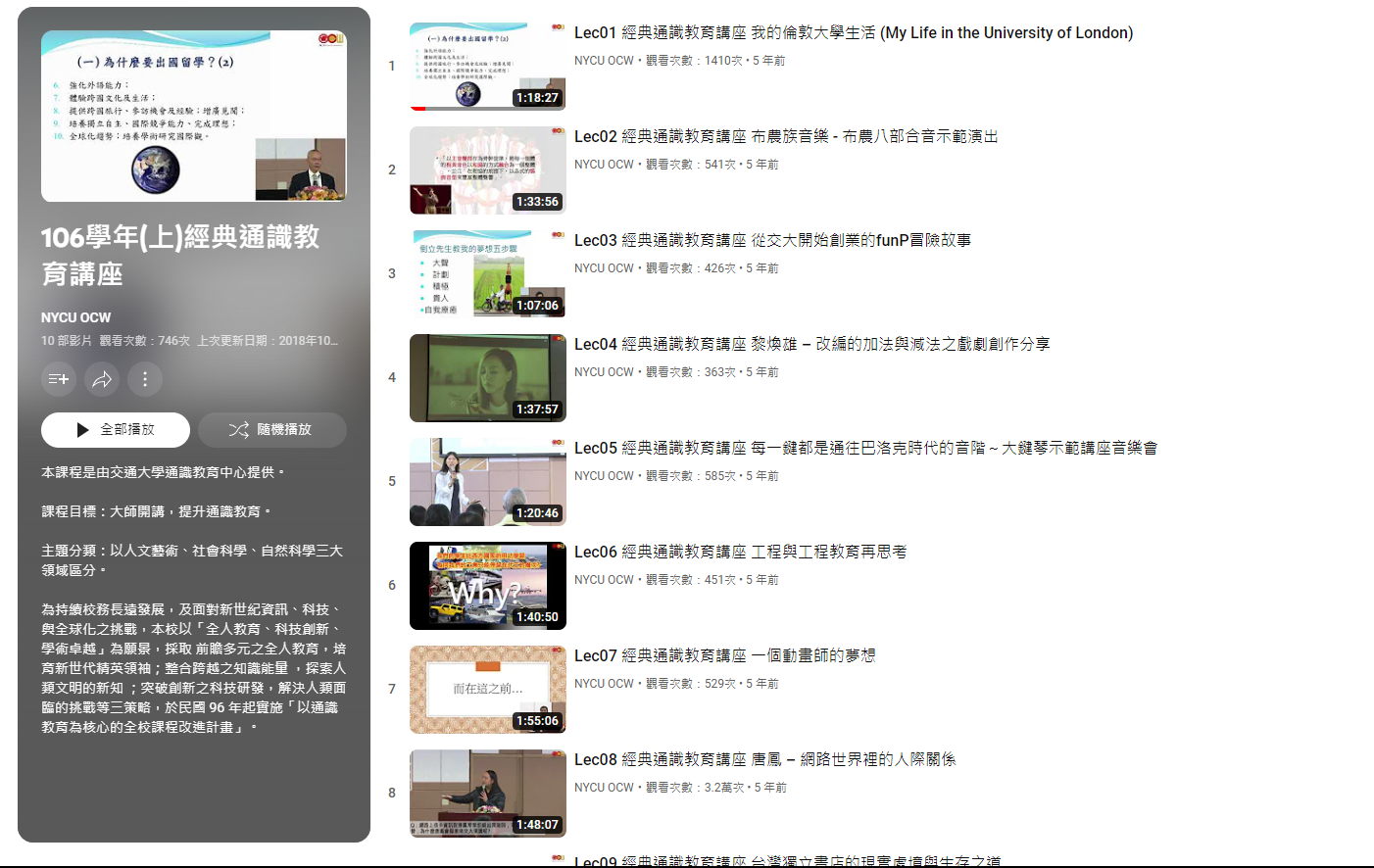Select Lec06 view count 451次
The image size is (1374, 868).
691,580
